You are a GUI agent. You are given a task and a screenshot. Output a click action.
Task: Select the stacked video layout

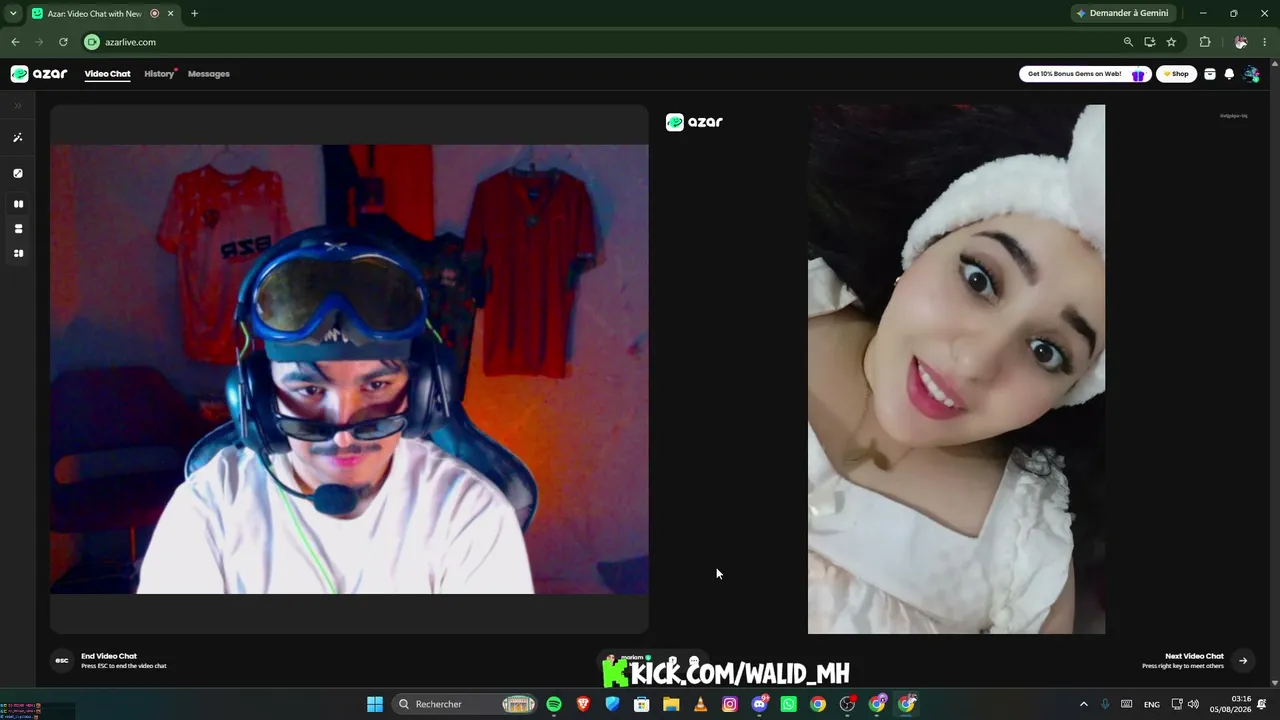[18, 229]
